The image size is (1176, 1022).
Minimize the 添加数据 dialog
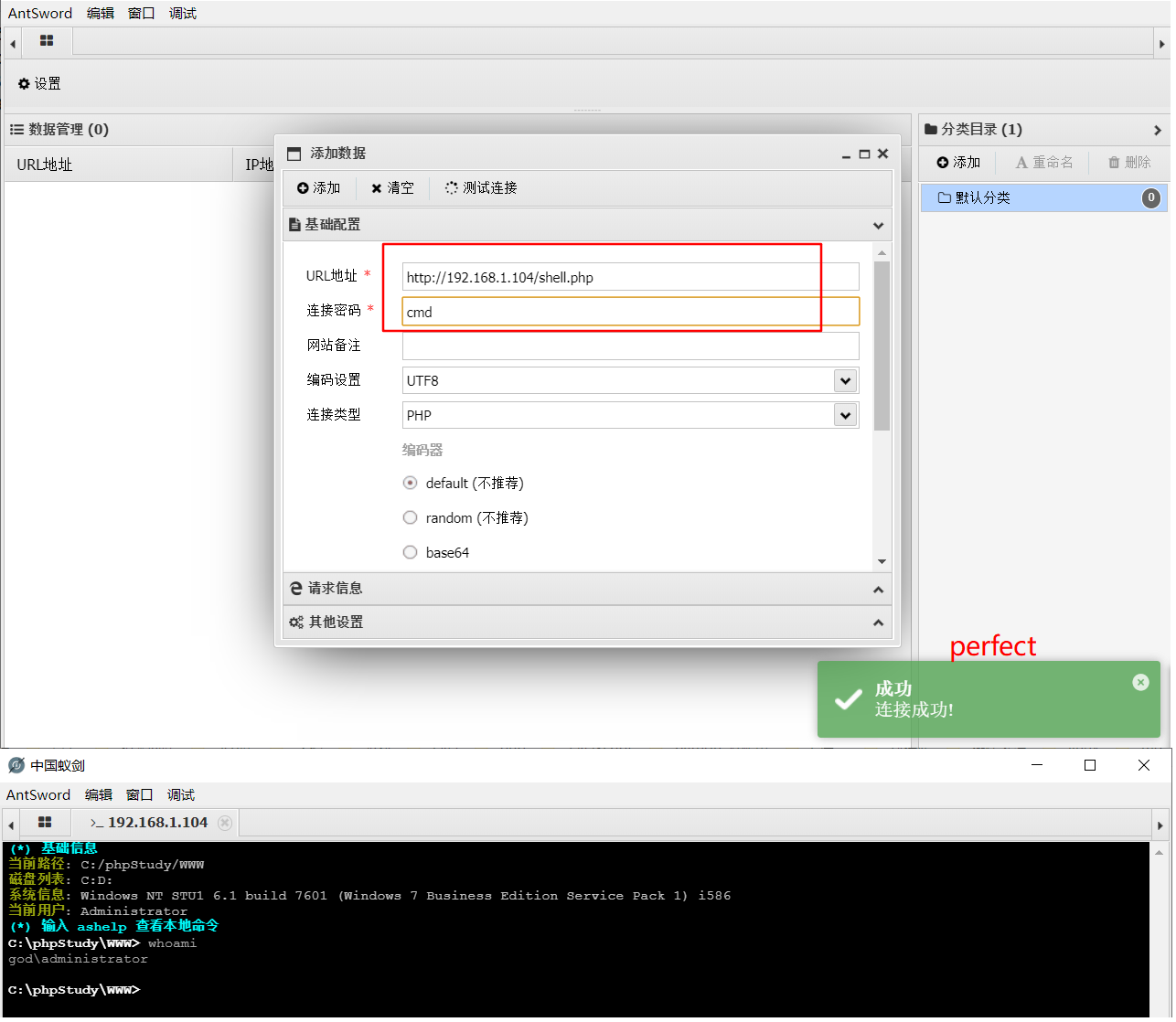(846, 154)
